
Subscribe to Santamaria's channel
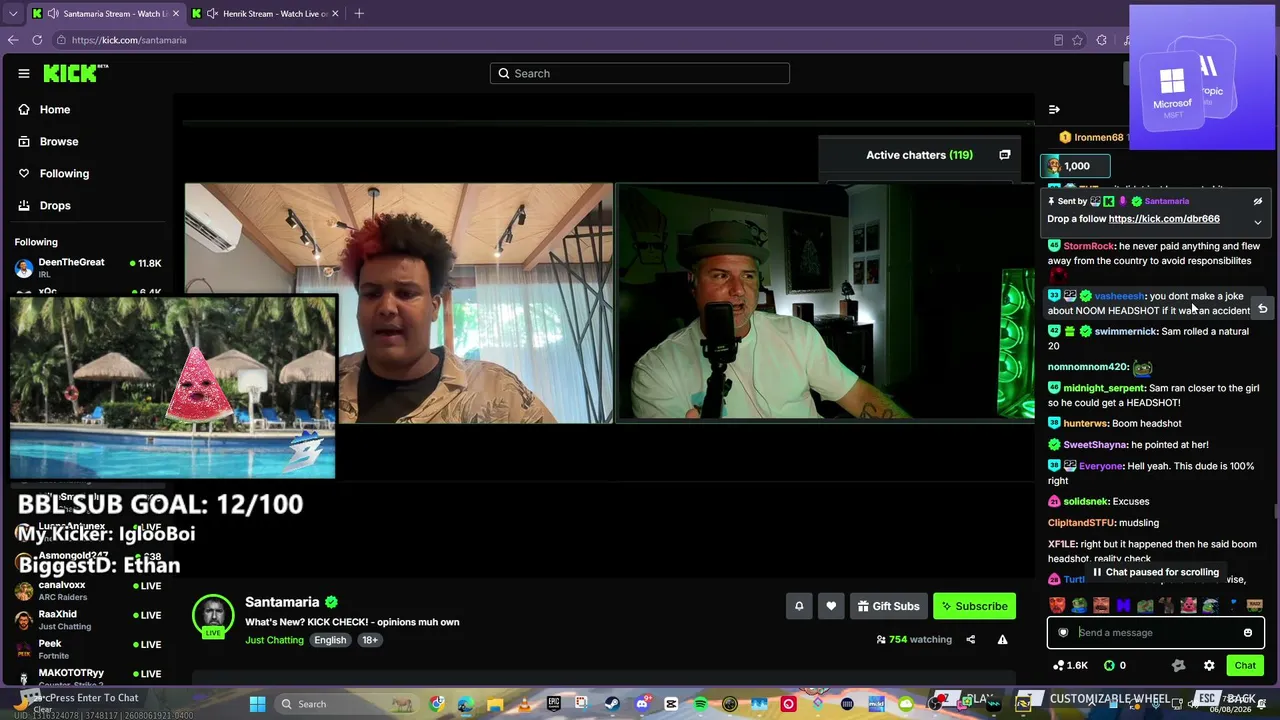click(974, 606)
